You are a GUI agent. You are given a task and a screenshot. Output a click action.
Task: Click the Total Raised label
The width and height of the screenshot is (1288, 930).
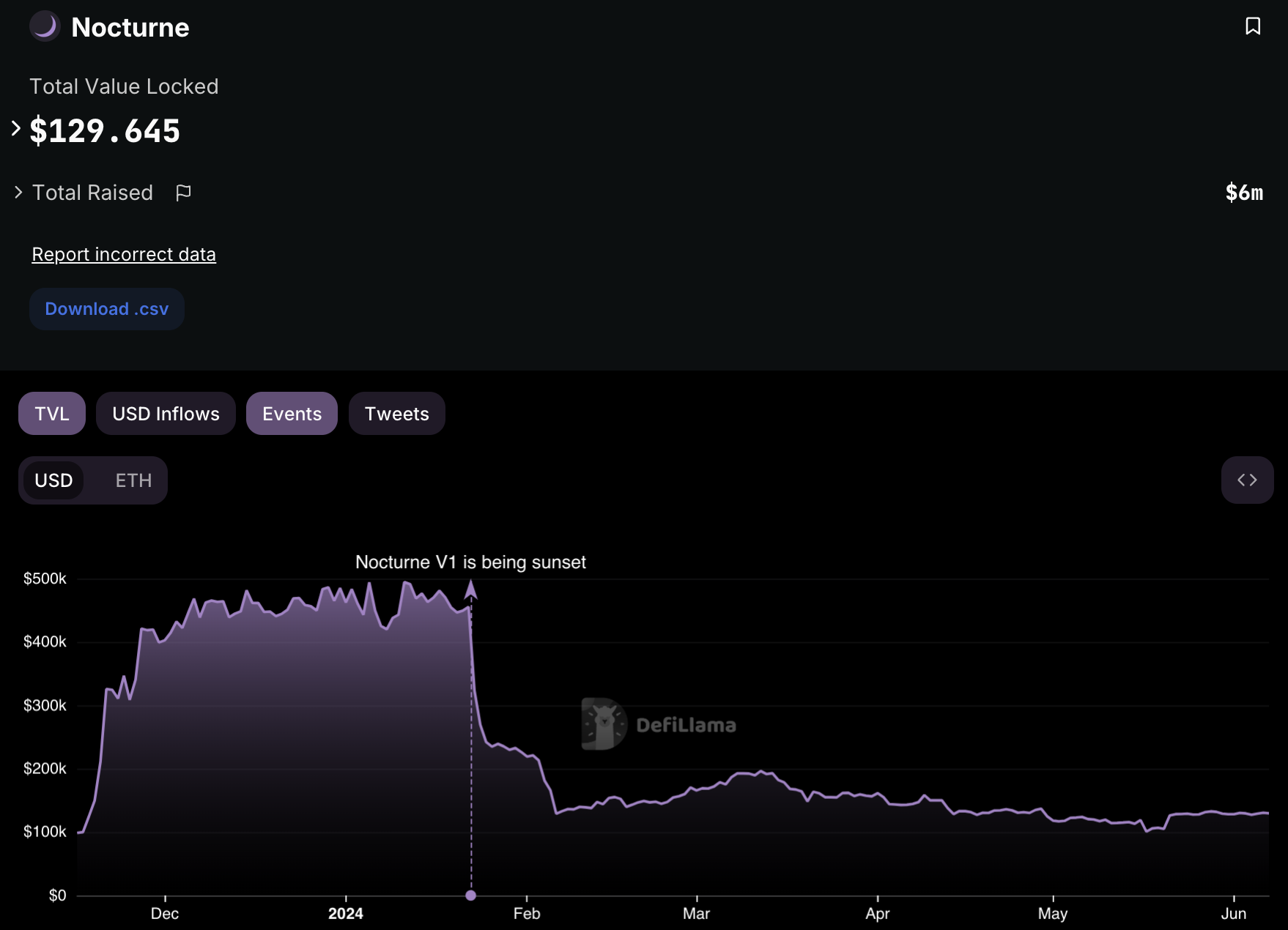tap(93, 193)
